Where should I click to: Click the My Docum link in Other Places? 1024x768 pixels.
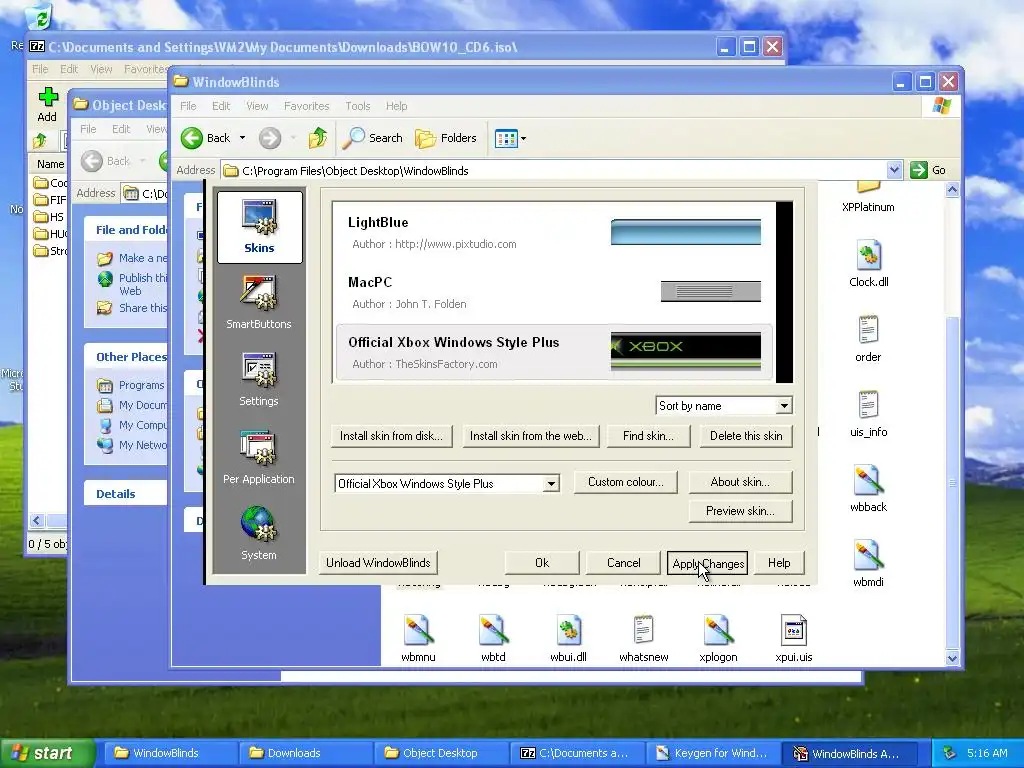click(x=142, y=406)
